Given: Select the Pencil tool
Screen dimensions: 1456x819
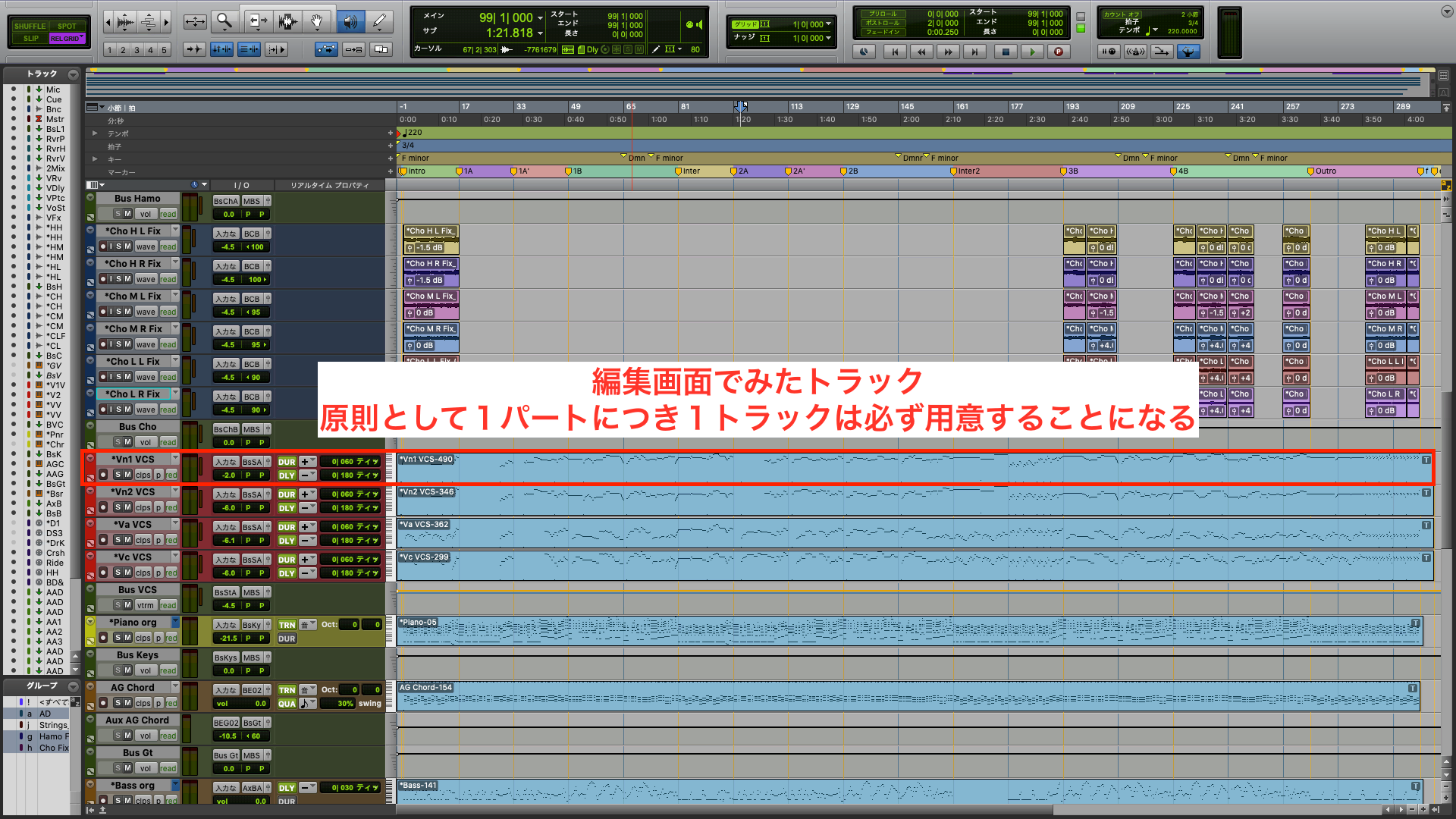Looking at the screenshot, I should coord(379,21).
